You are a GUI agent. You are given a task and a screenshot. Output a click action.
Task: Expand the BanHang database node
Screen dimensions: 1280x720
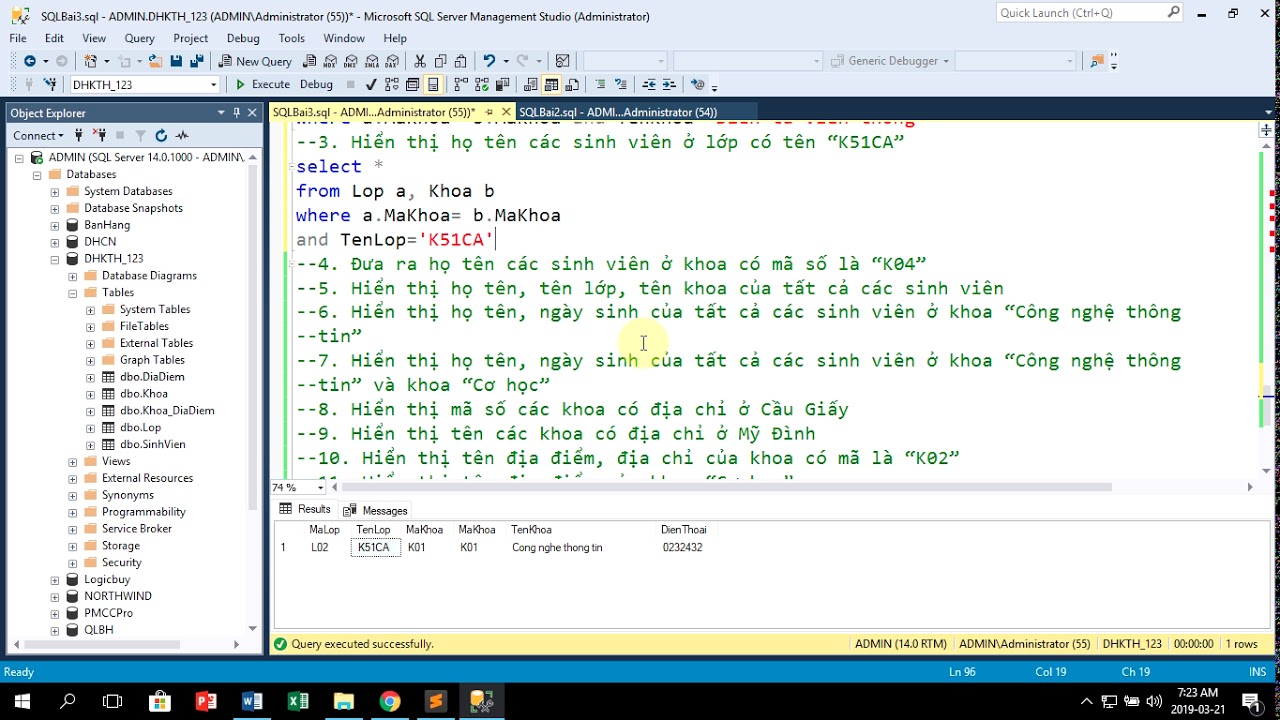click(x=54, y=225)
